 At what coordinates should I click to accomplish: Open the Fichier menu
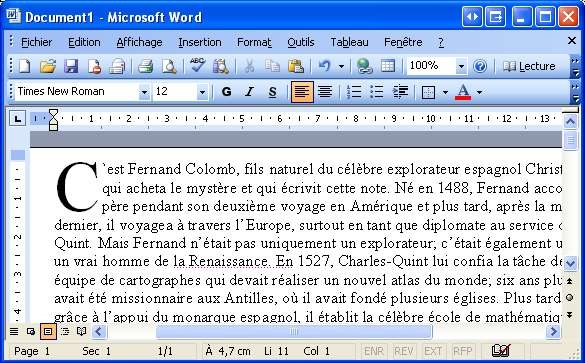36,42
